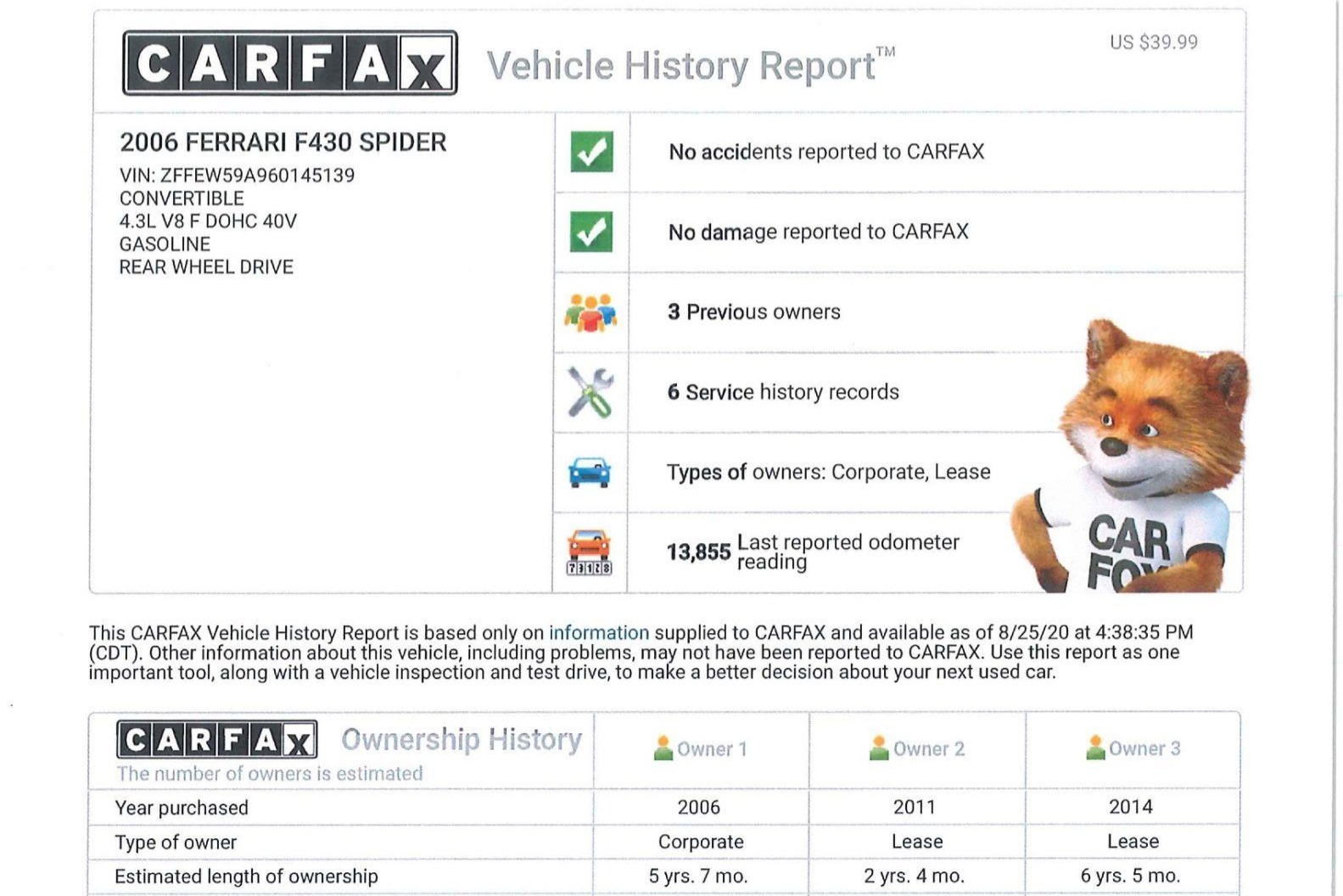Click the blue car types-of-owners icon
1343x896 pixels.
[x=590, y=473]
